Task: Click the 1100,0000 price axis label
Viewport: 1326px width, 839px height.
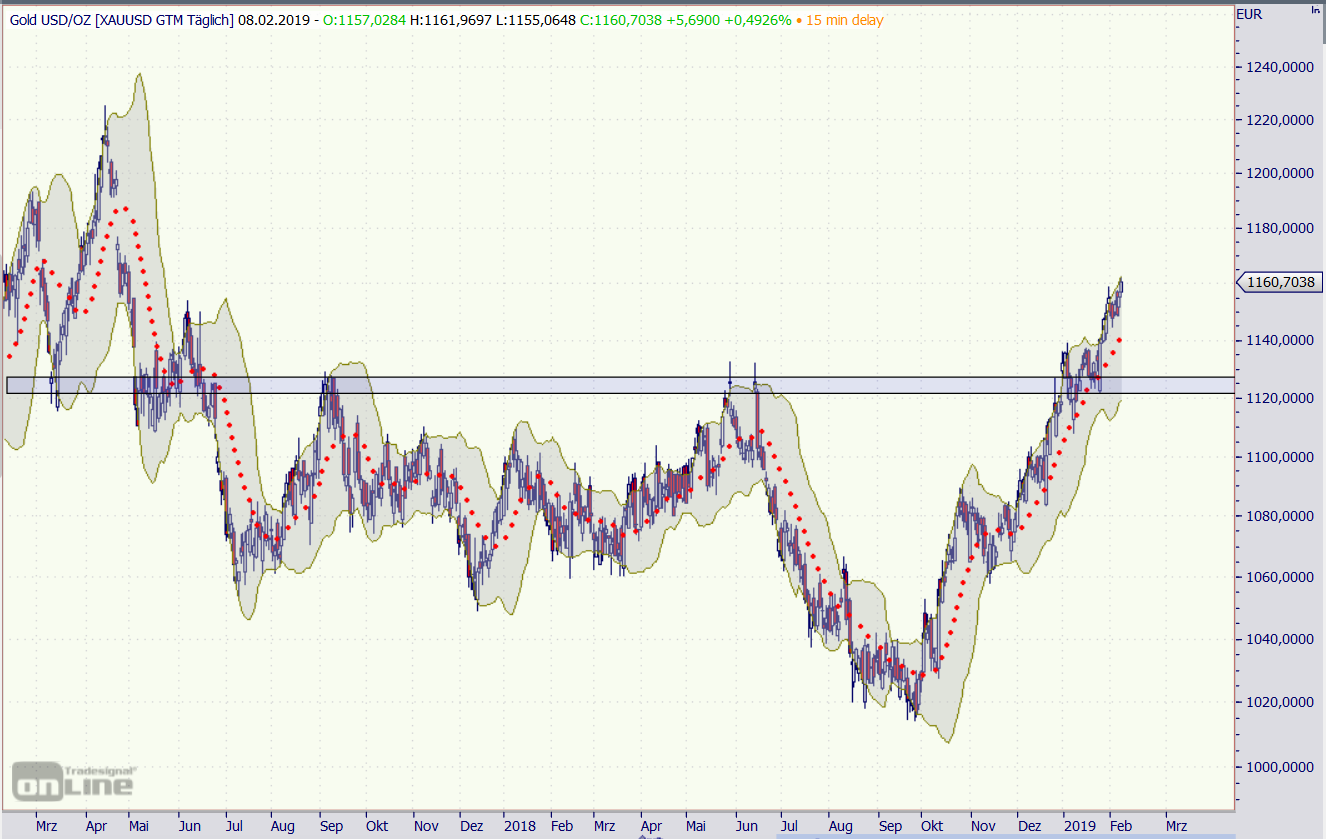Action: coord(1280,457)
